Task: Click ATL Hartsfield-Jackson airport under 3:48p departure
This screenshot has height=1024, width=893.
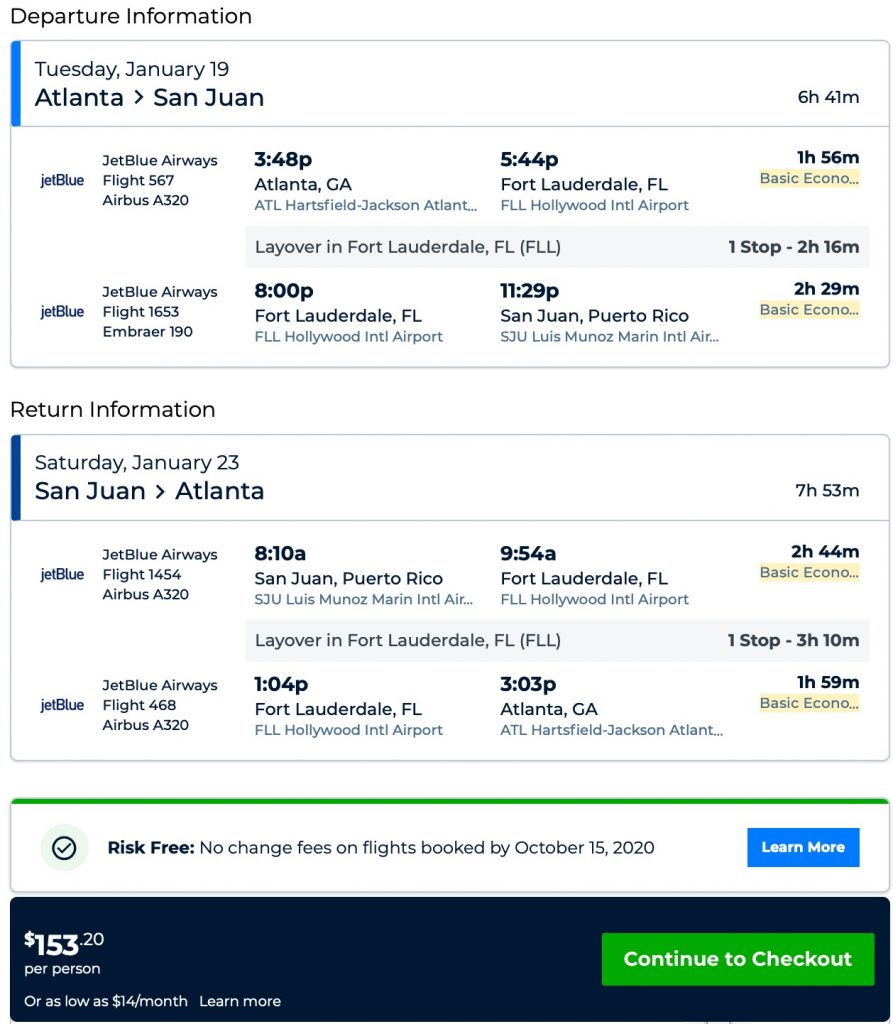Action: tap(365, 205)
